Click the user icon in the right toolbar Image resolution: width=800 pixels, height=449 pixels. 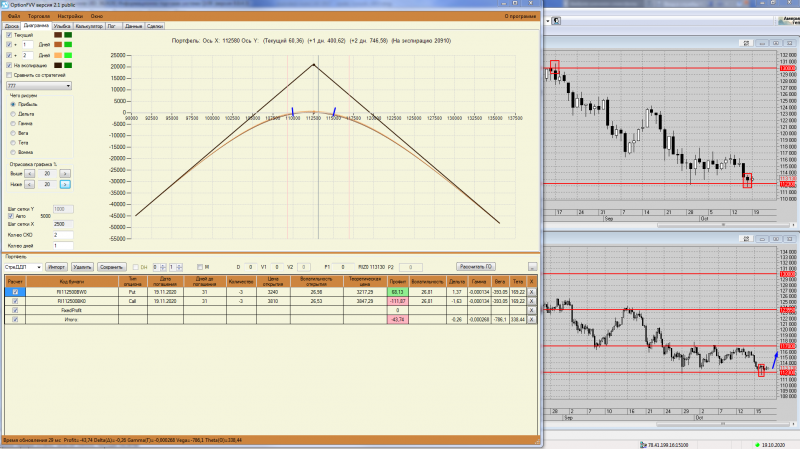556,21
